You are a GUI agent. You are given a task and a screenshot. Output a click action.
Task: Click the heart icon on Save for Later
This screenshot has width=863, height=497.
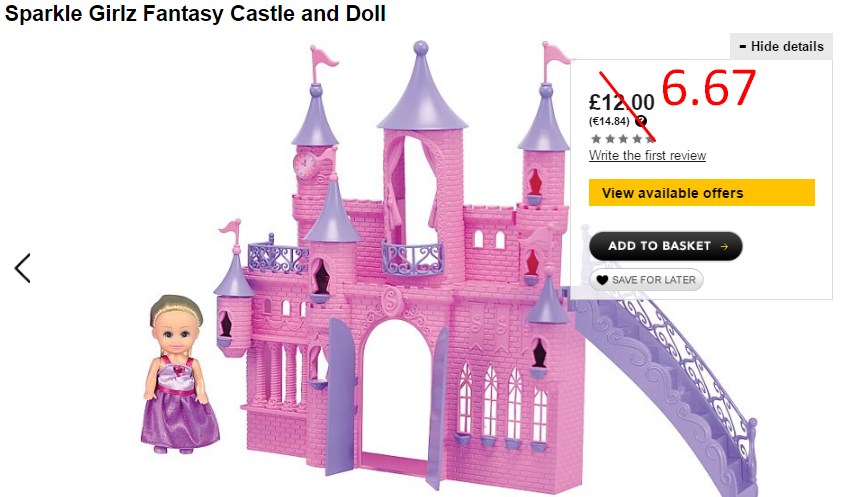tap(602, 280)
